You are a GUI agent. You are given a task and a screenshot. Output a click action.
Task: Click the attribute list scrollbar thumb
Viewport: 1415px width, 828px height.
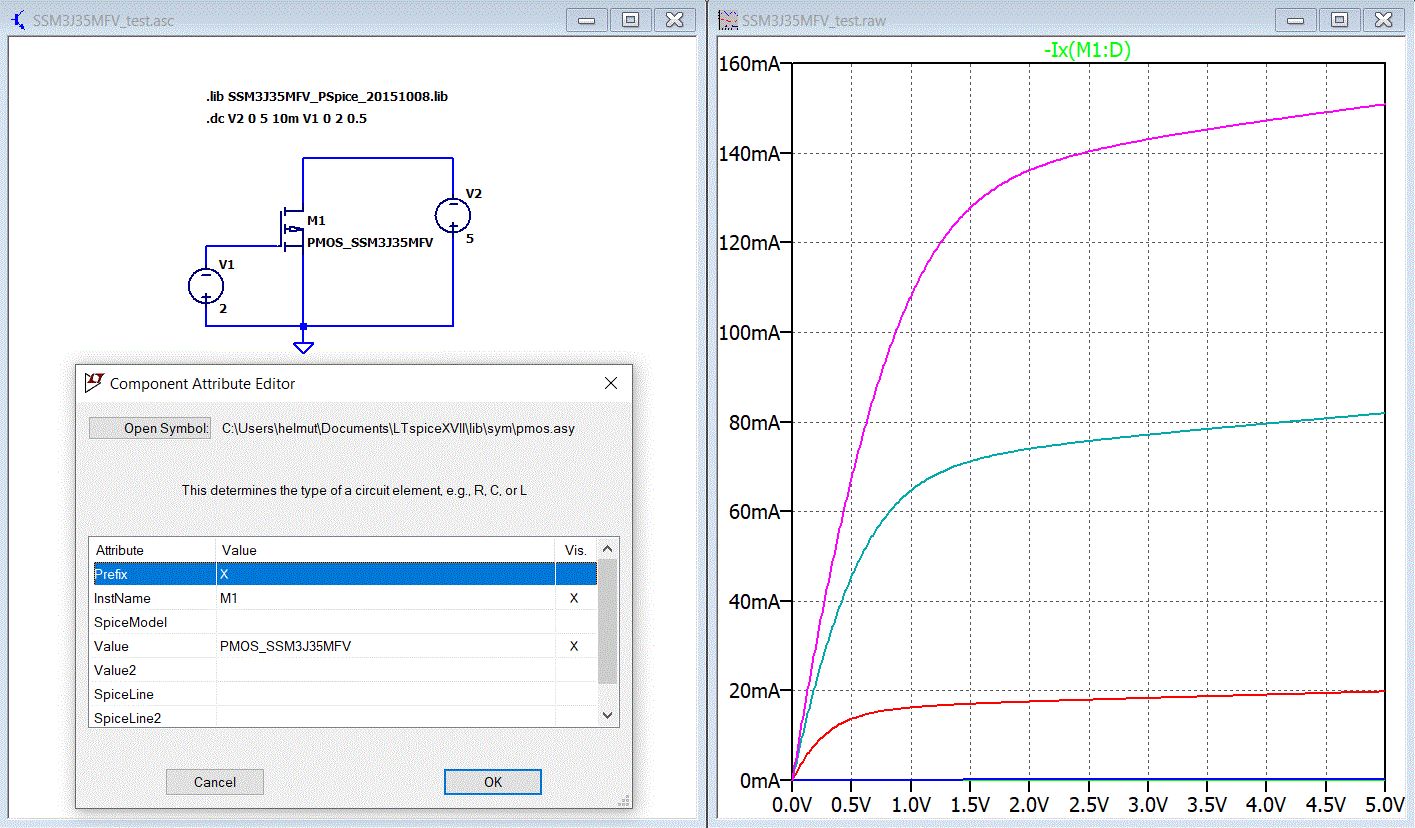click(x=607, y=622)
